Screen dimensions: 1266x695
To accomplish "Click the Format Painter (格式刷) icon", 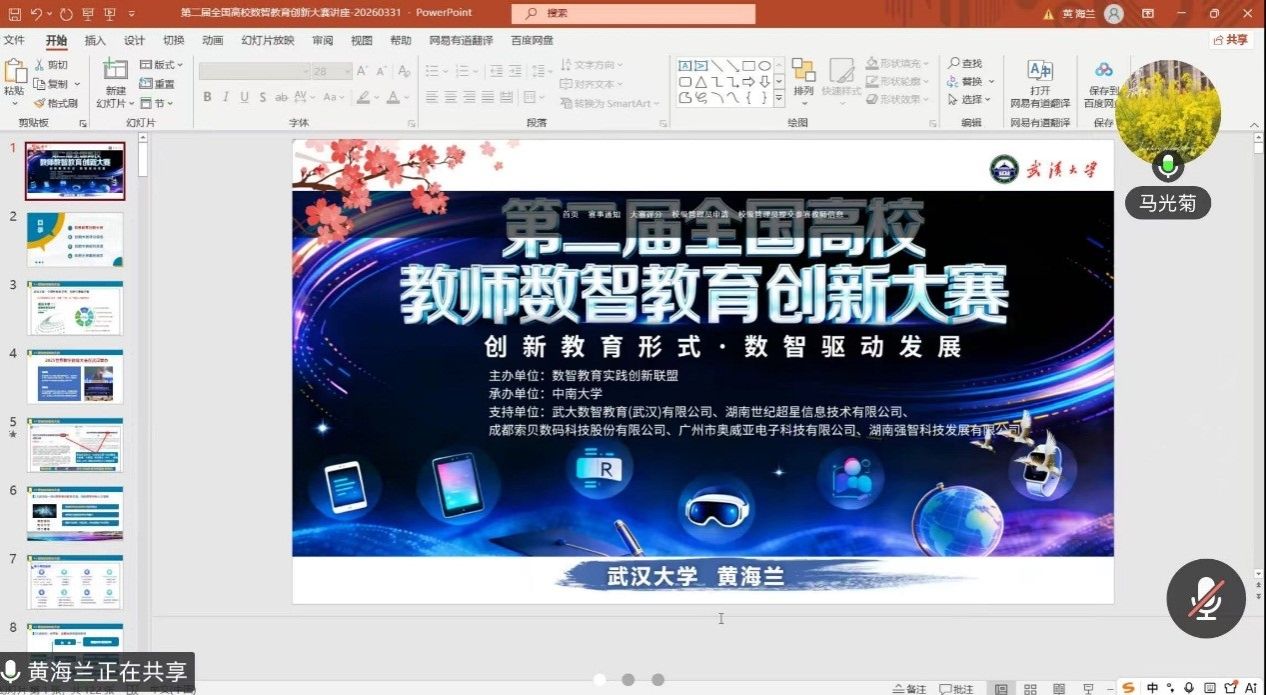I will coord(40,103).
